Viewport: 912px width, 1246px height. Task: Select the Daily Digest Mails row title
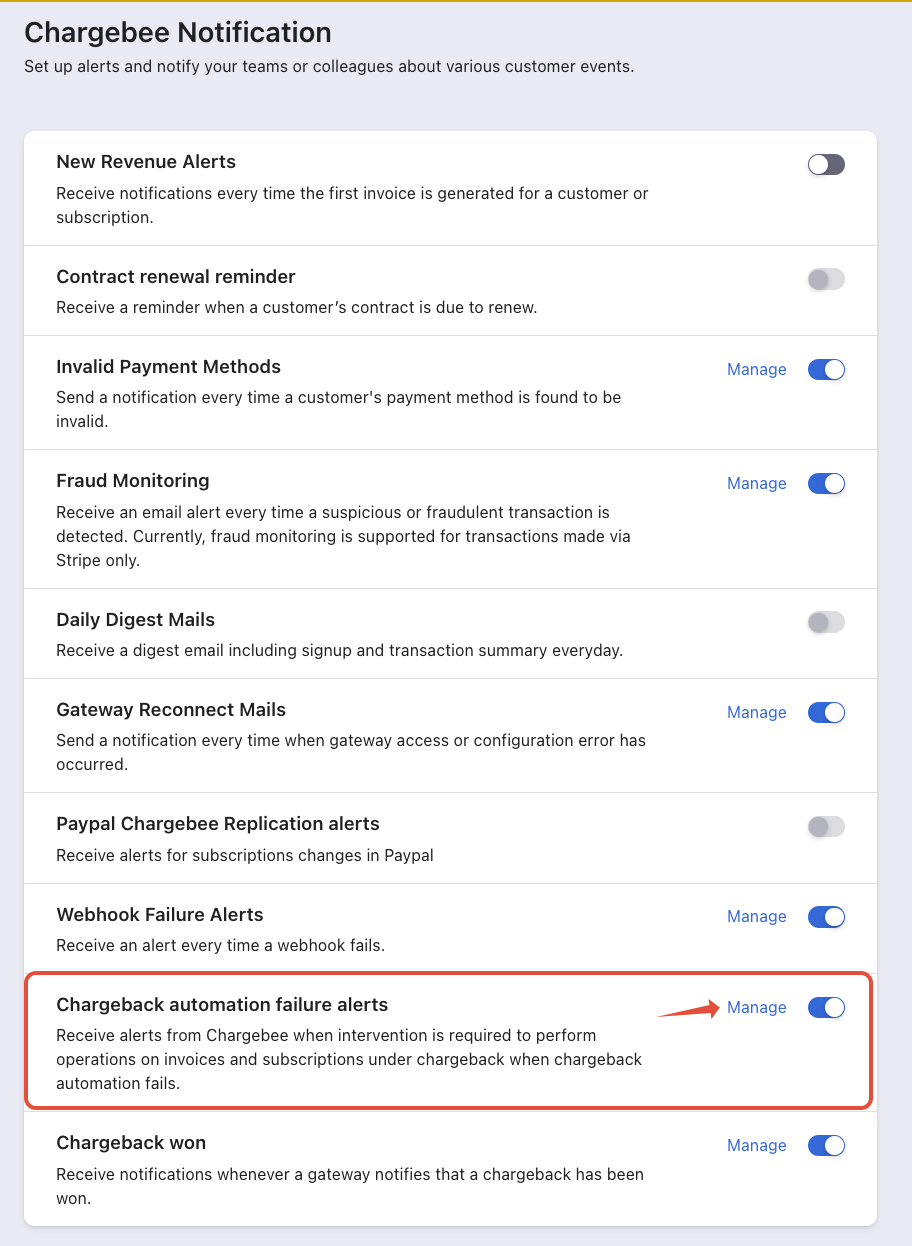pyautogui.click(x=135, y=620)
